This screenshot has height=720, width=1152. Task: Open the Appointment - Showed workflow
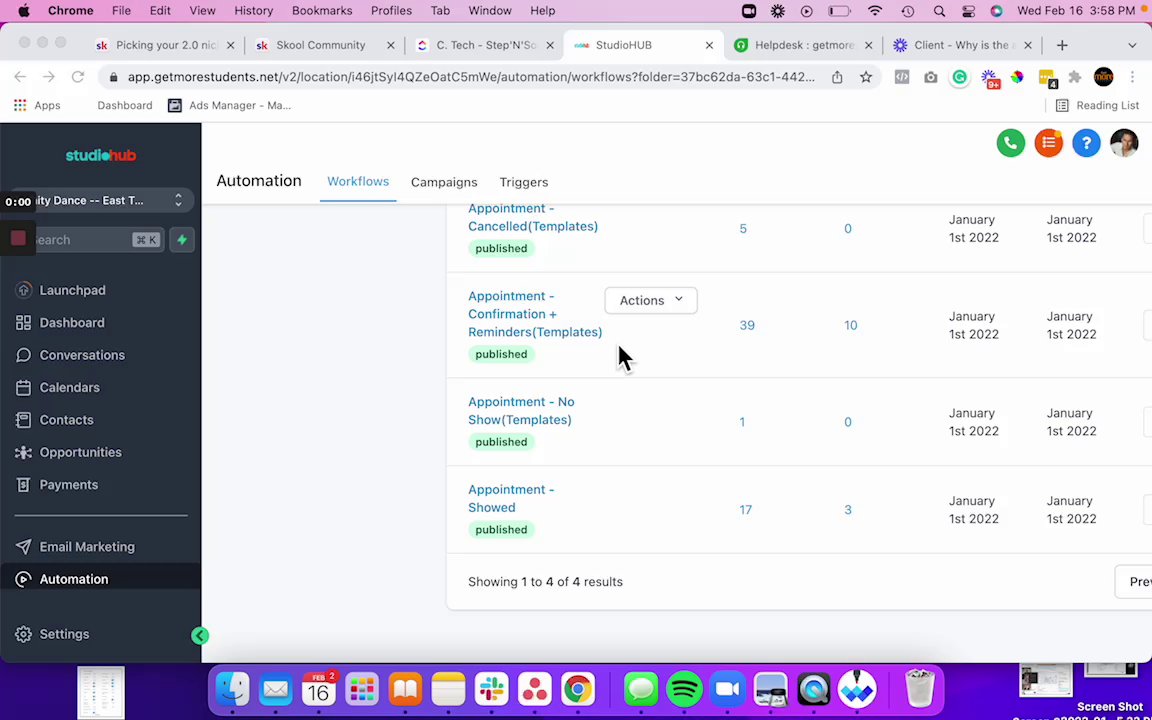coord(511,498)
